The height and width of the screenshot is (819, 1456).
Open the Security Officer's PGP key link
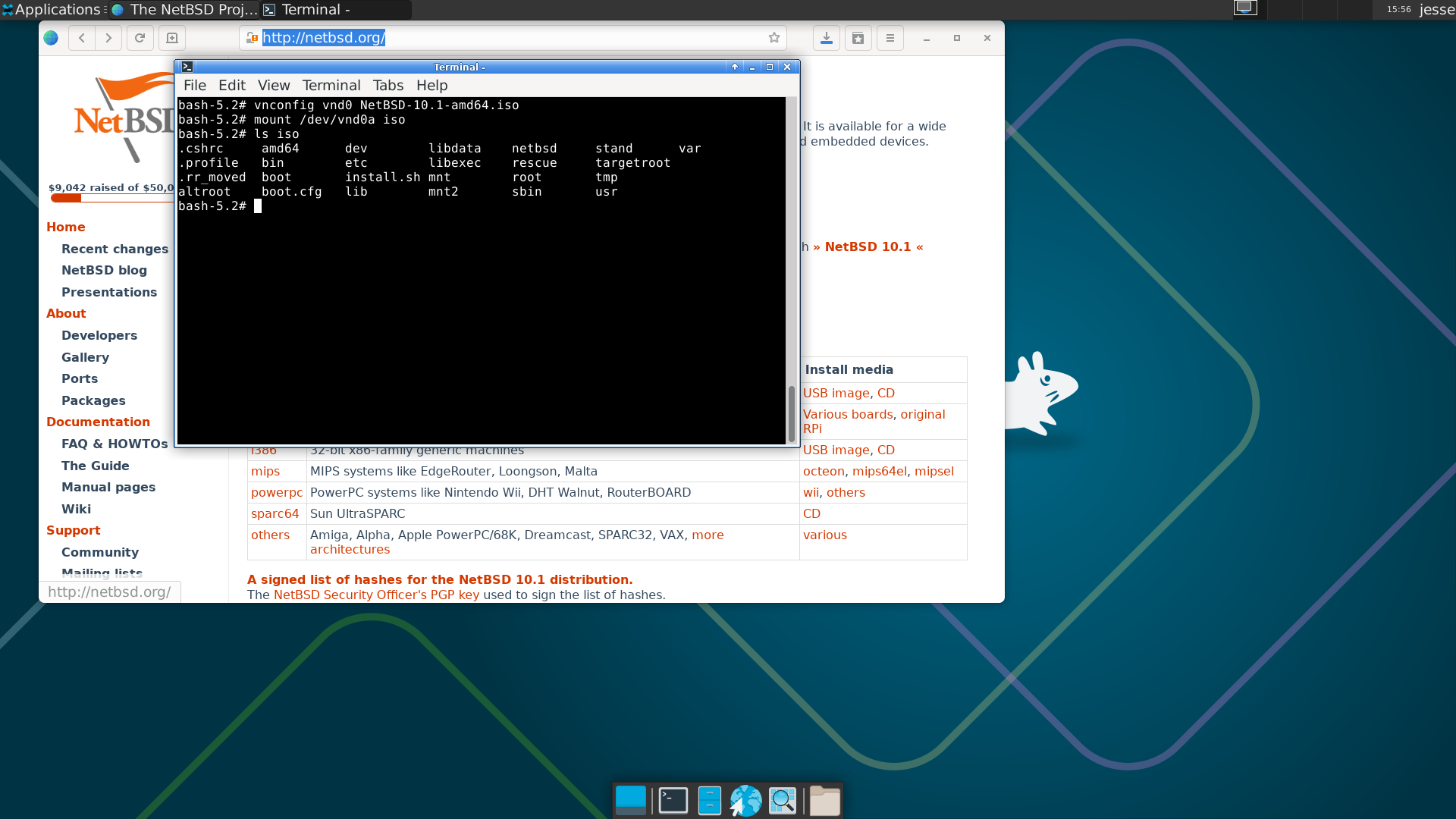tap(376, 595)
